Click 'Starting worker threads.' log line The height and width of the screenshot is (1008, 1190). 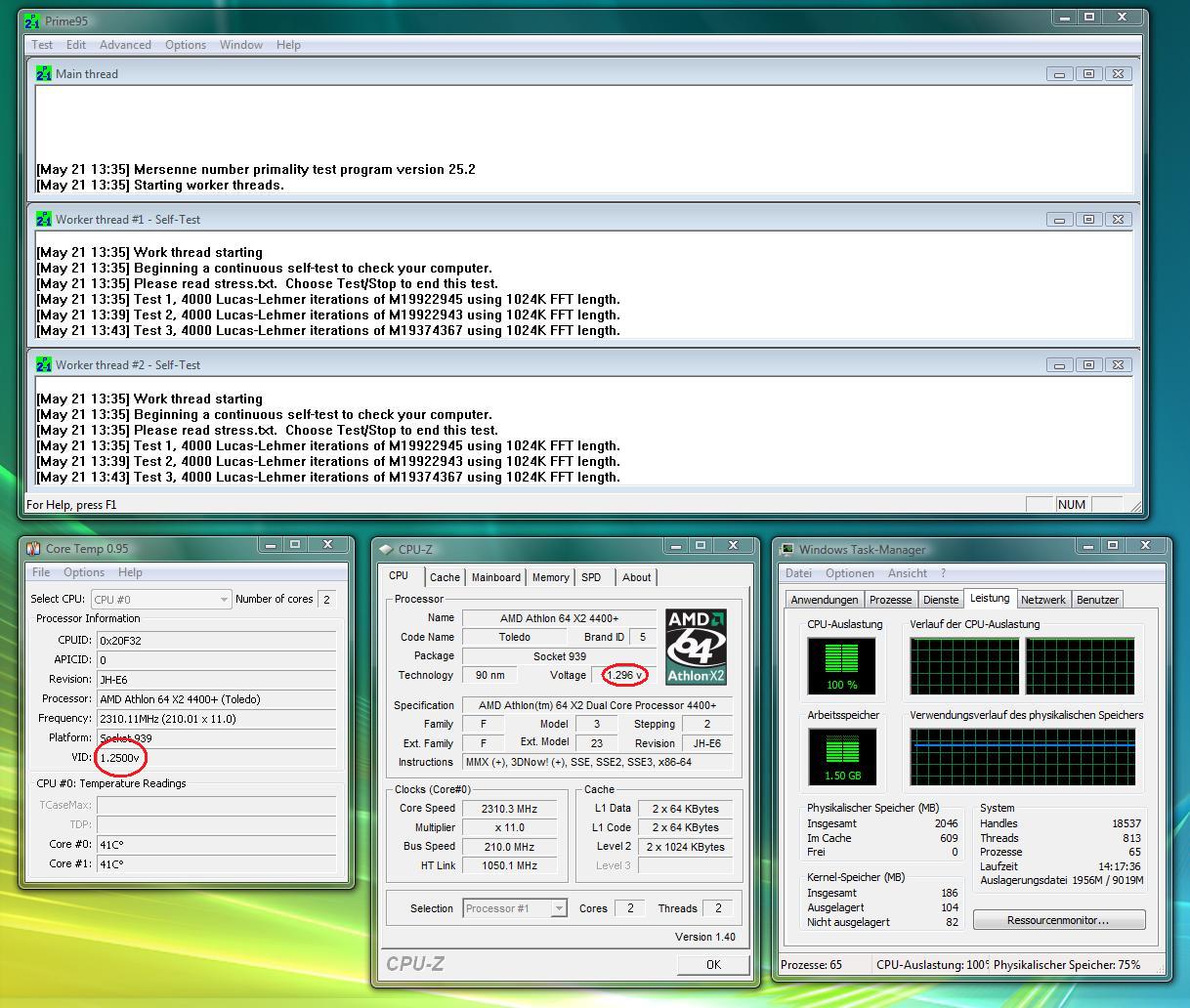click(160, 185)
